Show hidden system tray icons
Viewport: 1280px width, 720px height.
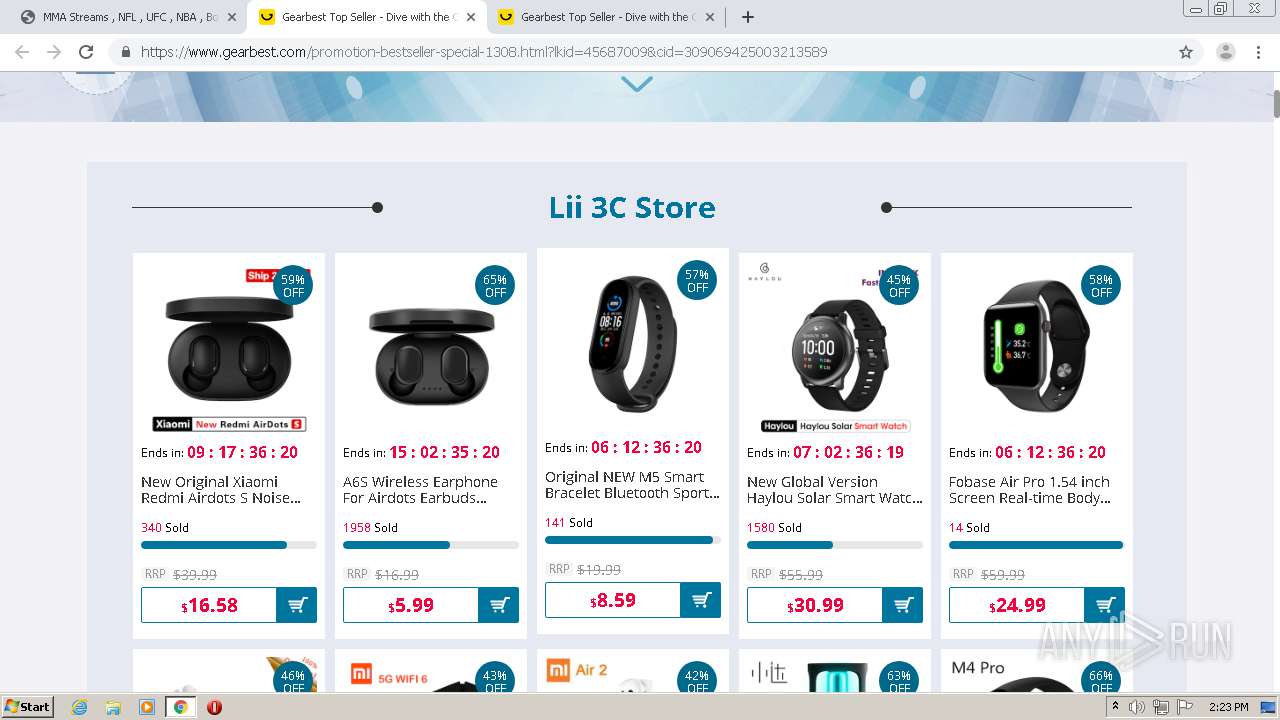pyautogui.click(x=1115, y=707)
